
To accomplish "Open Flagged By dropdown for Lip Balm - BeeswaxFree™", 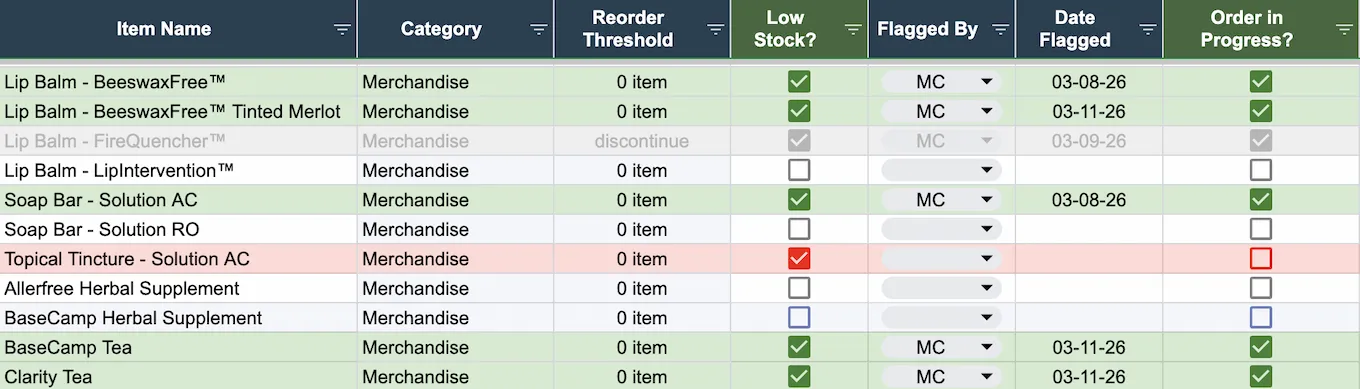I will (941, 82).
